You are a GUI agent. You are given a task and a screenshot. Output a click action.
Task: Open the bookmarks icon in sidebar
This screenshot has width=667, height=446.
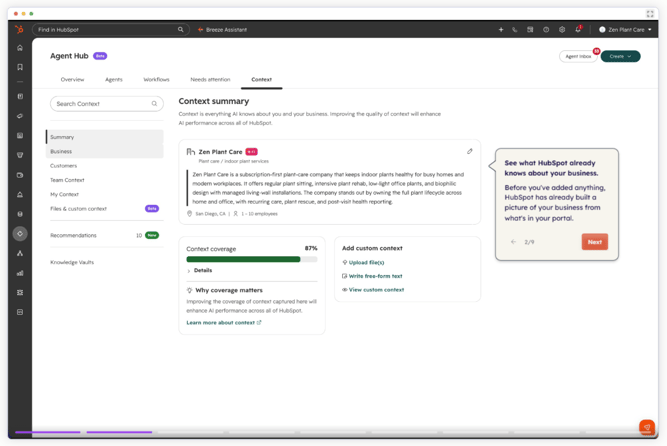(x=20, y=67)
